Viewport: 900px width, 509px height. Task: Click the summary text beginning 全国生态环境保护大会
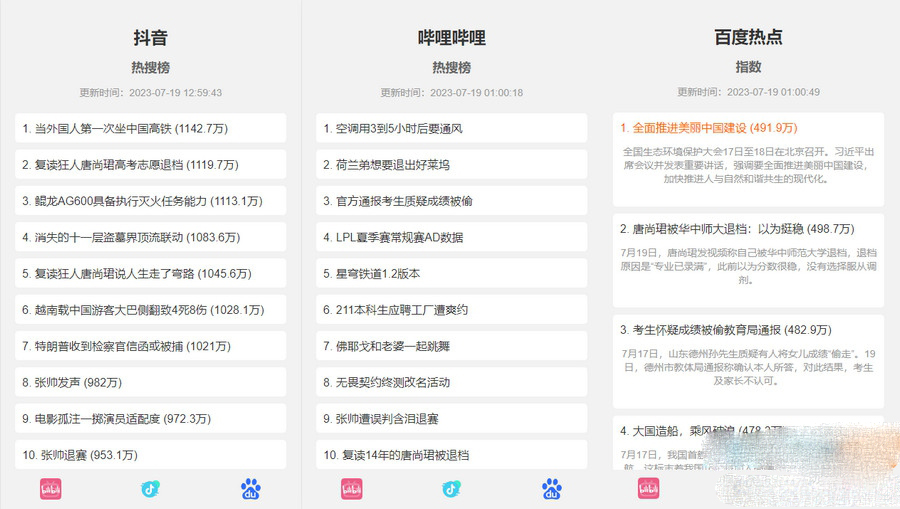(x=748, y=165)
